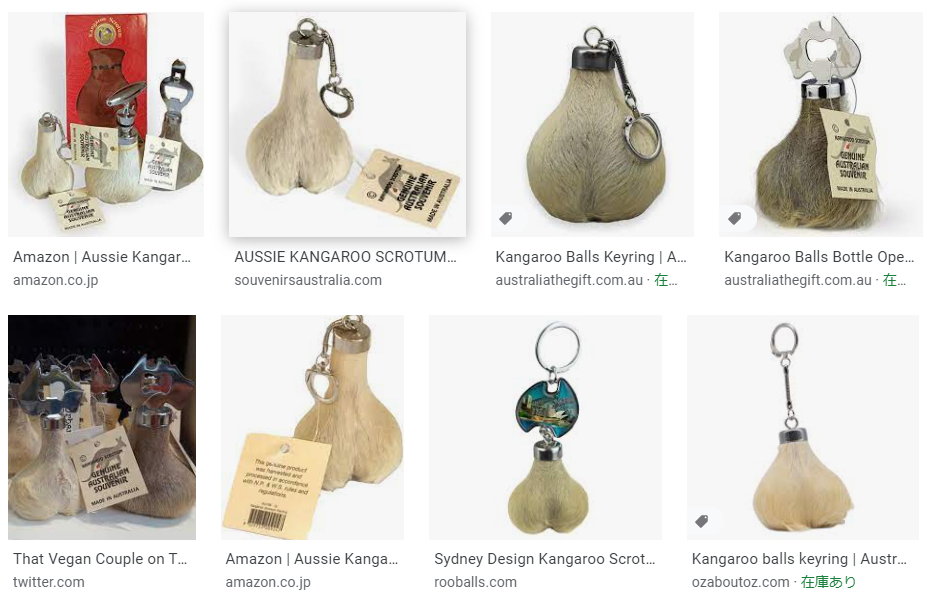Click the 'AUSSIE KANGAROO SCROTUM...' title link
Viewport: 936px width, 607px height.
[345, 257]
